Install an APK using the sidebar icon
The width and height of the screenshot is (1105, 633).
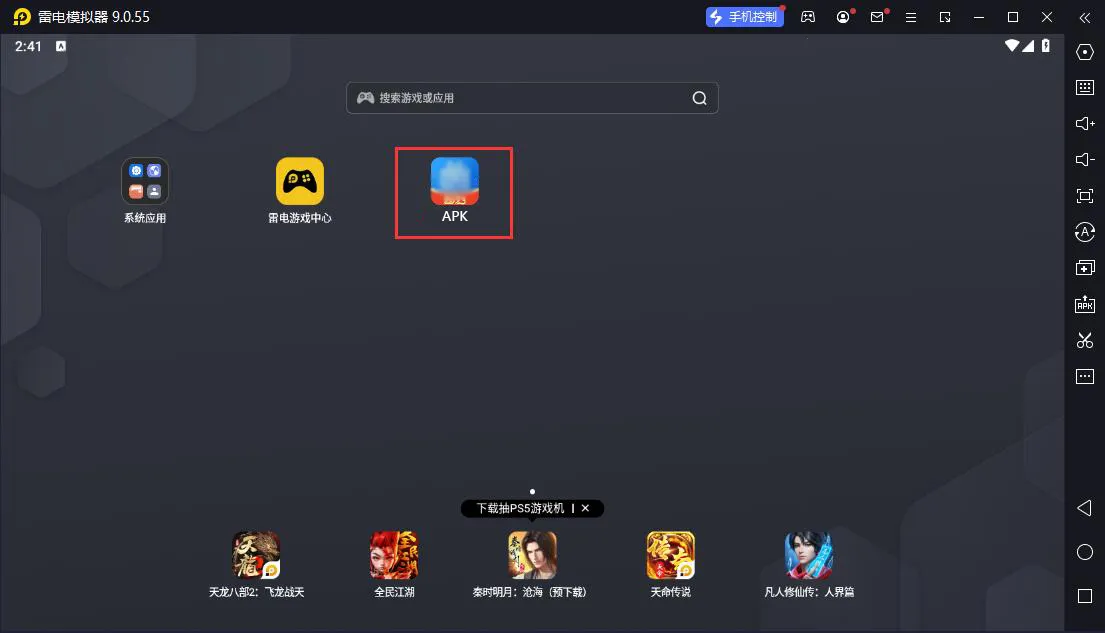(1085, 304)
